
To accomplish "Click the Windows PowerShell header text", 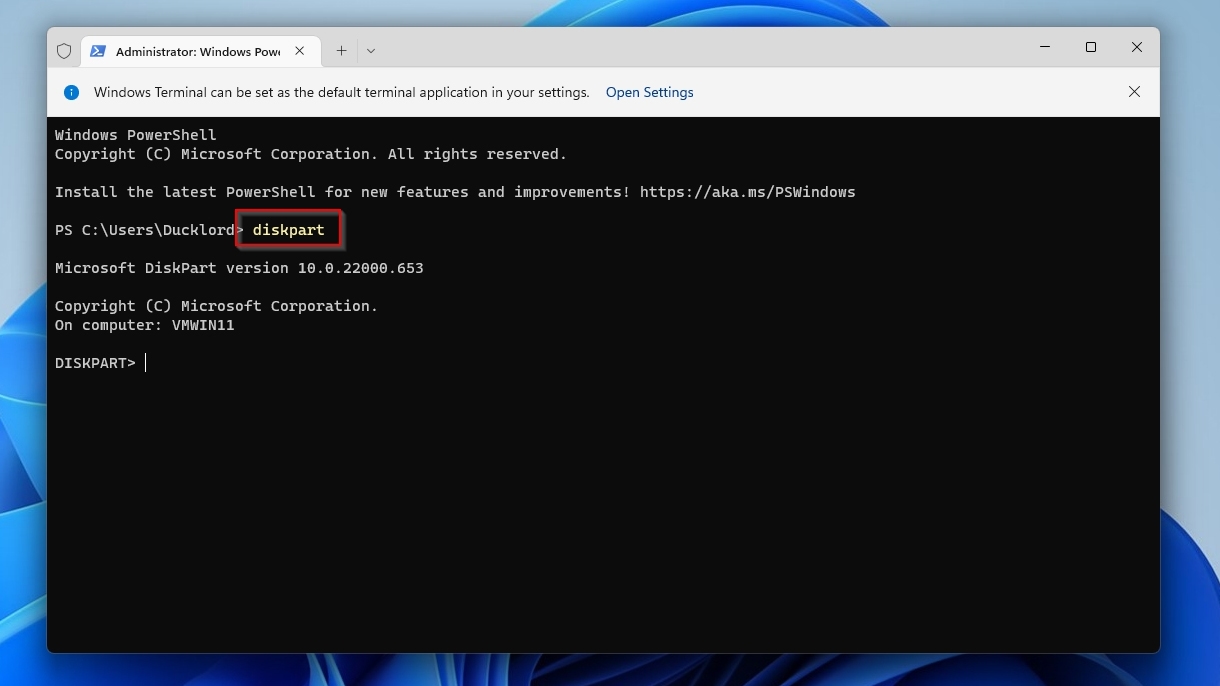I will 135,134.
